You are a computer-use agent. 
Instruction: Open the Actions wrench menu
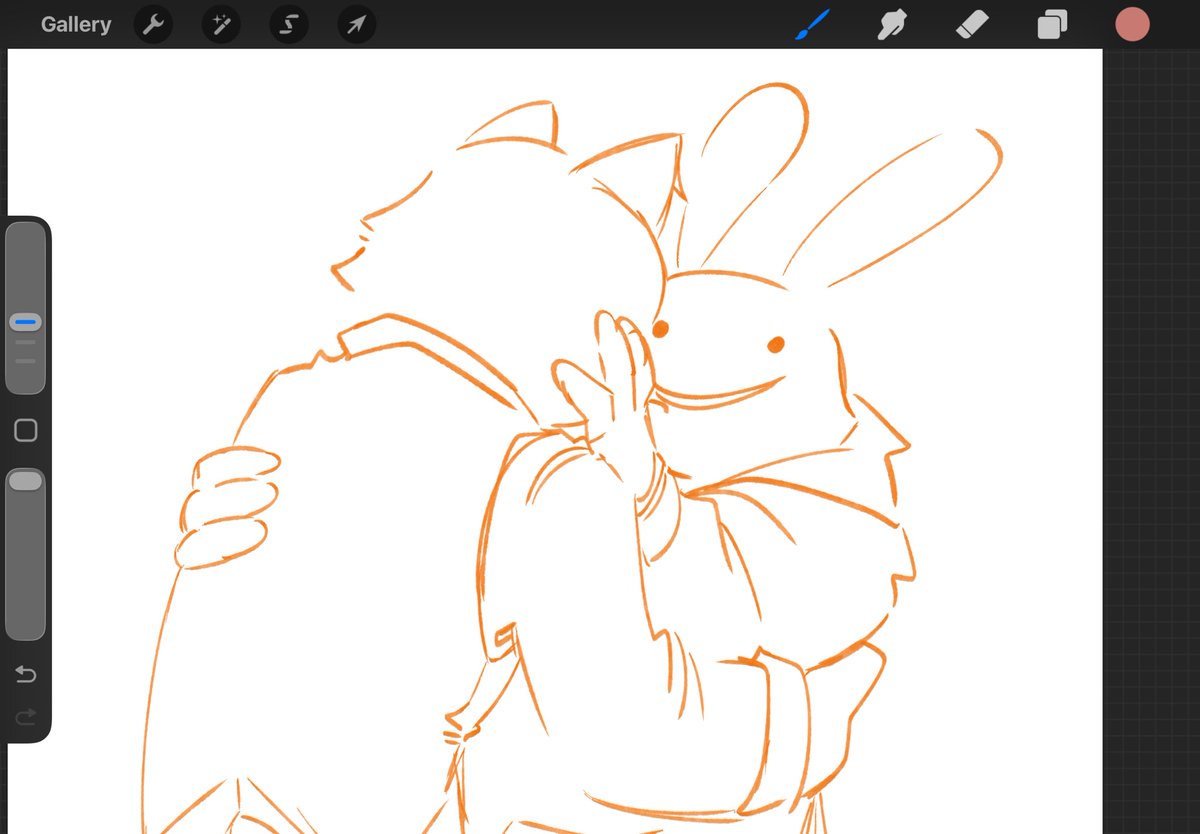pyautogui.click(x=153, y=24)
